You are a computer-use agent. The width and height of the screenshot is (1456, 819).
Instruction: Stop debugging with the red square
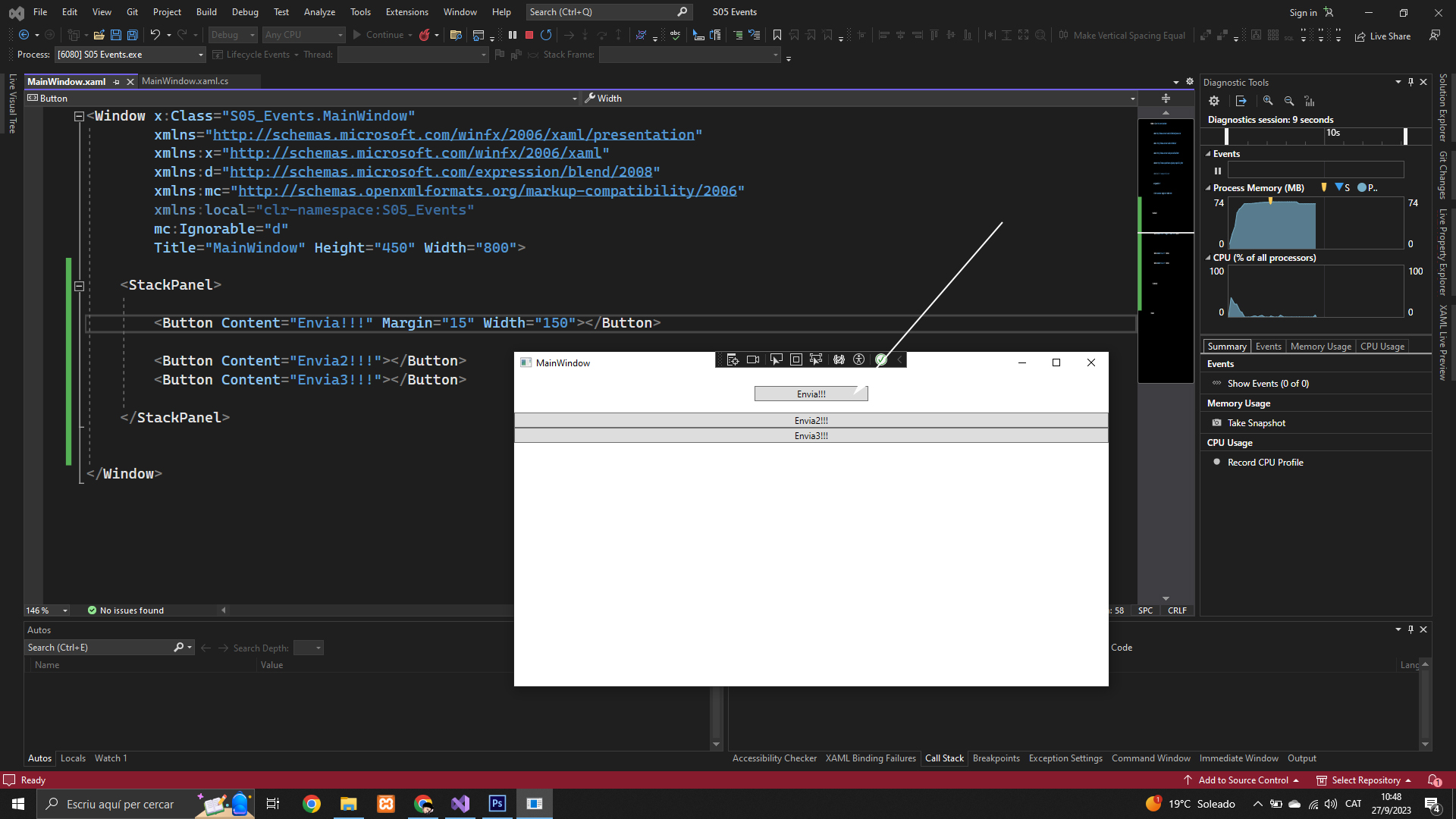point(529,35)
